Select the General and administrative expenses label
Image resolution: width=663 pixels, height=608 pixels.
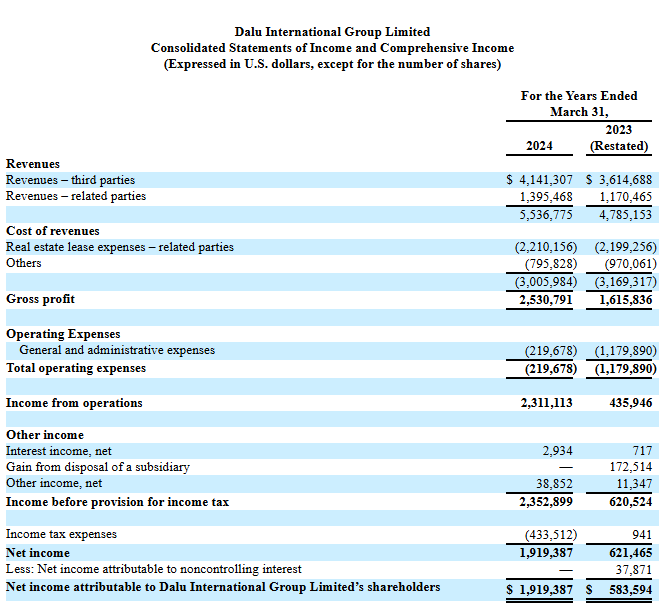pos(117,351)
